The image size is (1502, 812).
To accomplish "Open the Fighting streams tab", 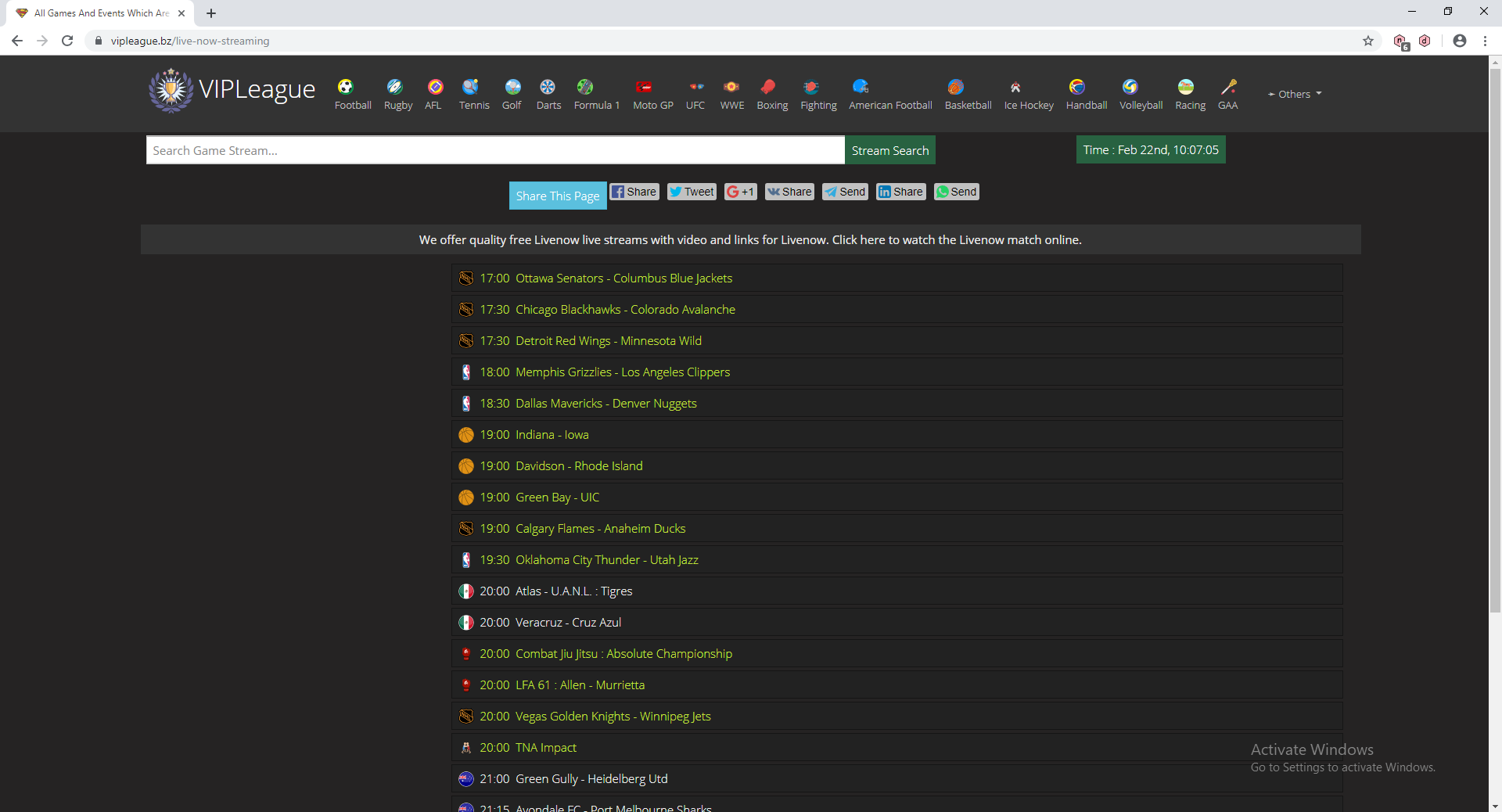I will point(817,92).
